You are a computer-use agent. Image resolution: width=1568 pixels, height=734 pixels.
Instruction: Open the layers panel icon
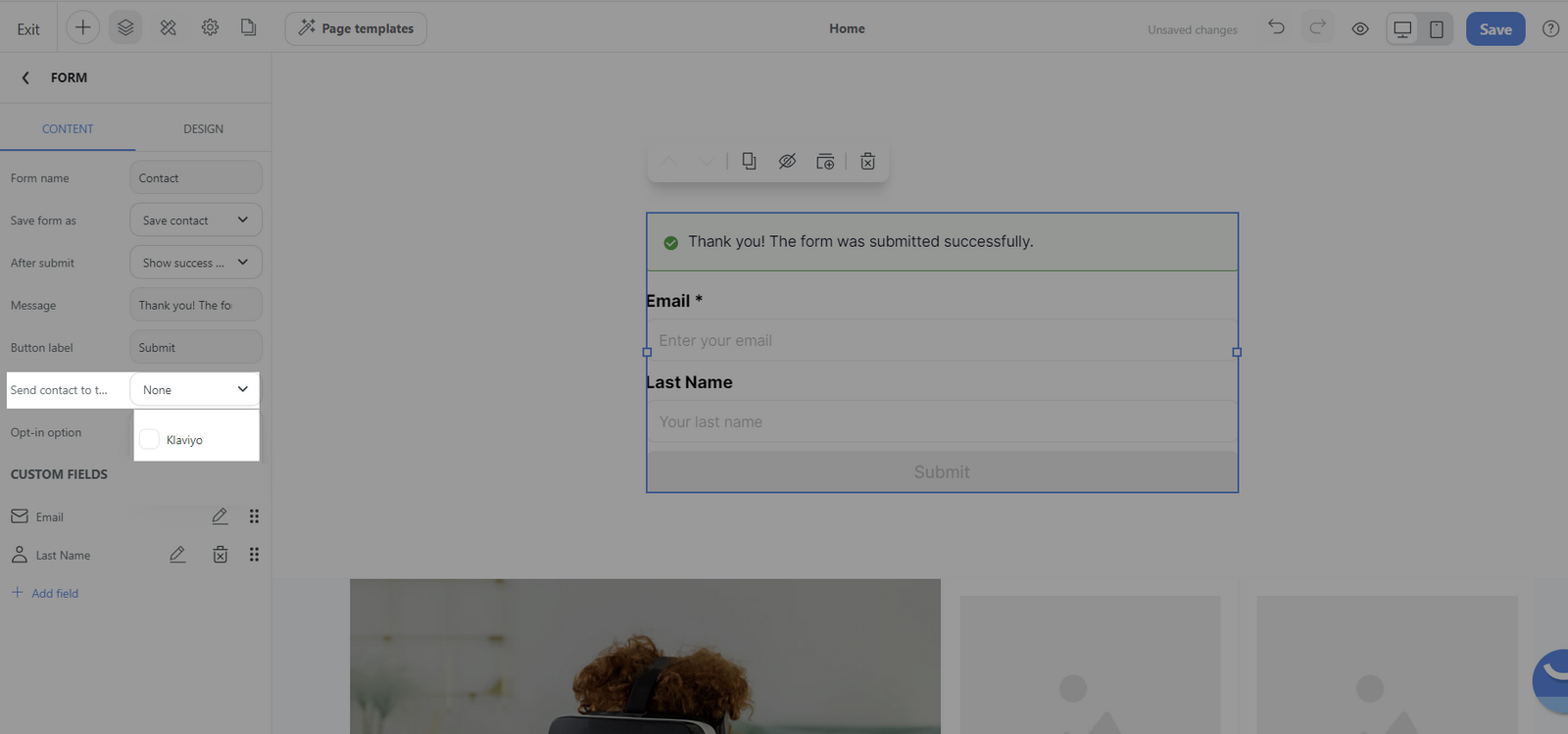(125, 28)
